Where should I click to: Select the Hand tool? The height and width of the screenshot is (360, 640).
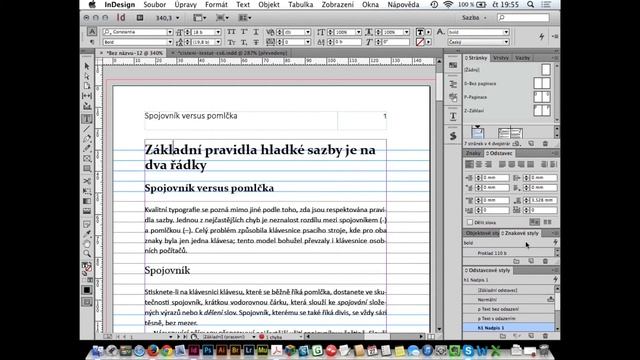[87, 244]
